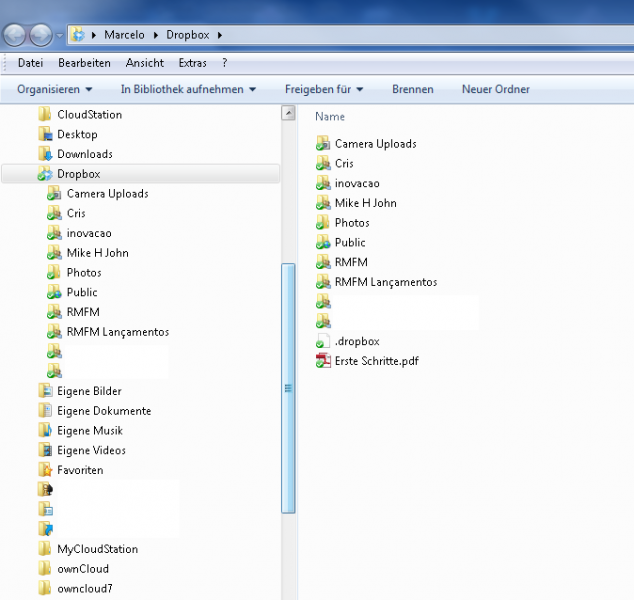The width and height of the screenshot is (634, 600).
Task: Click the Back navigation arrow button
Action: (x=15, y=35)
